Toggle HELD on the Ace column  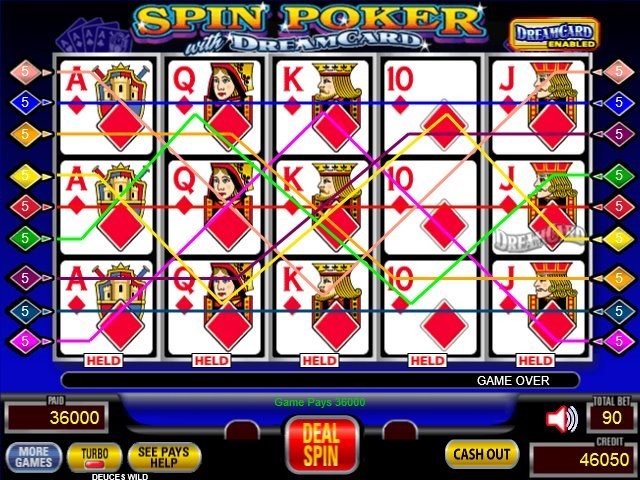click(x=104, y=360)
